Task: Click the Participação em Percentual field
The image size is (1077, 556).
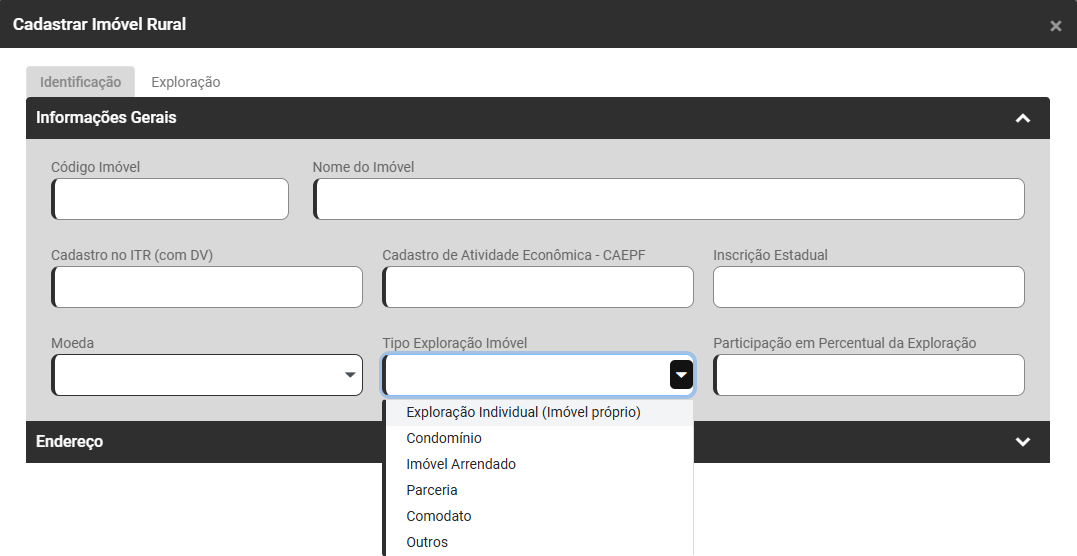Action: coord(868,375)
